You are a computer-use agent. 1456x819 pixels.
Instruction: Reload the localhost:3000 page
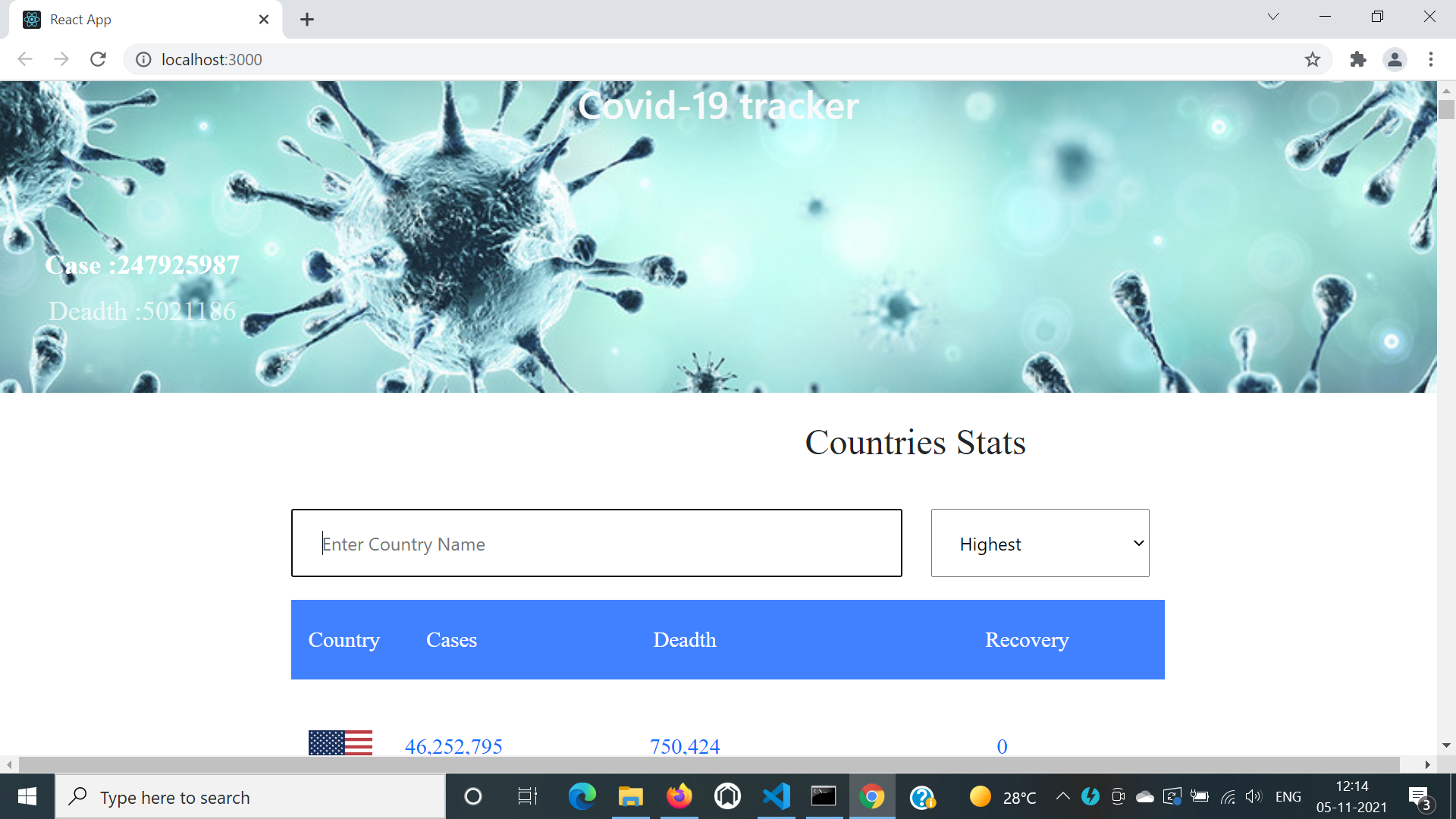(98, 59)
